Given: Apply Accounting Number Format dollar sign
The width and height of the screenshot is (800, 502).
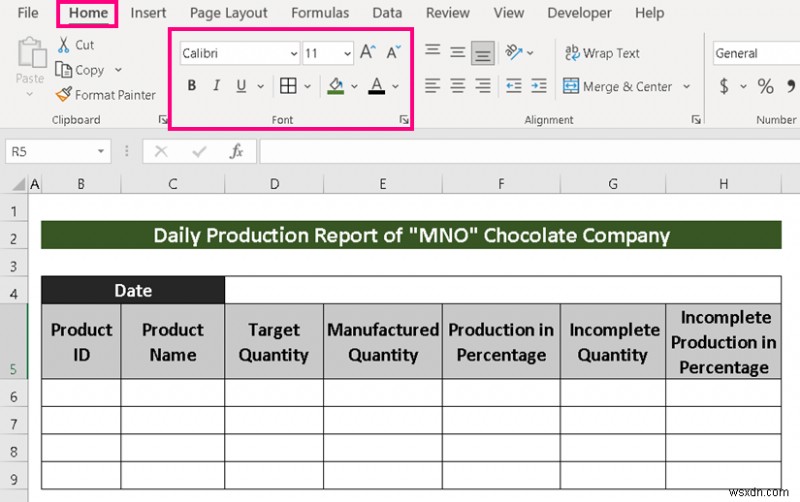Looking at the screenshot, I should [x=724, y=86].
